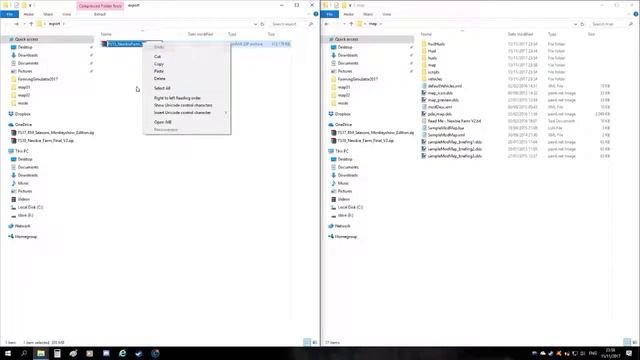The height and width of the screenshot is (360, 640).
Task: Choose Copy from the context menu
Action: [x=159, y=64]
